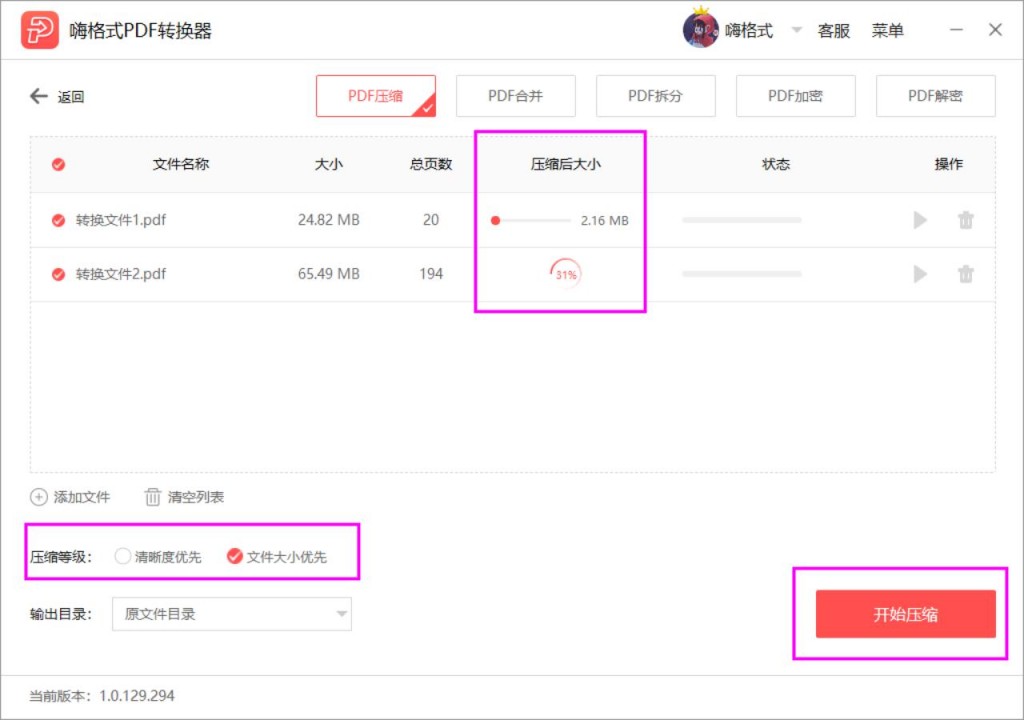Viewport: 1024px width, 720px height.
Task: Click the 24.82 MB size value
Action: 328,220
